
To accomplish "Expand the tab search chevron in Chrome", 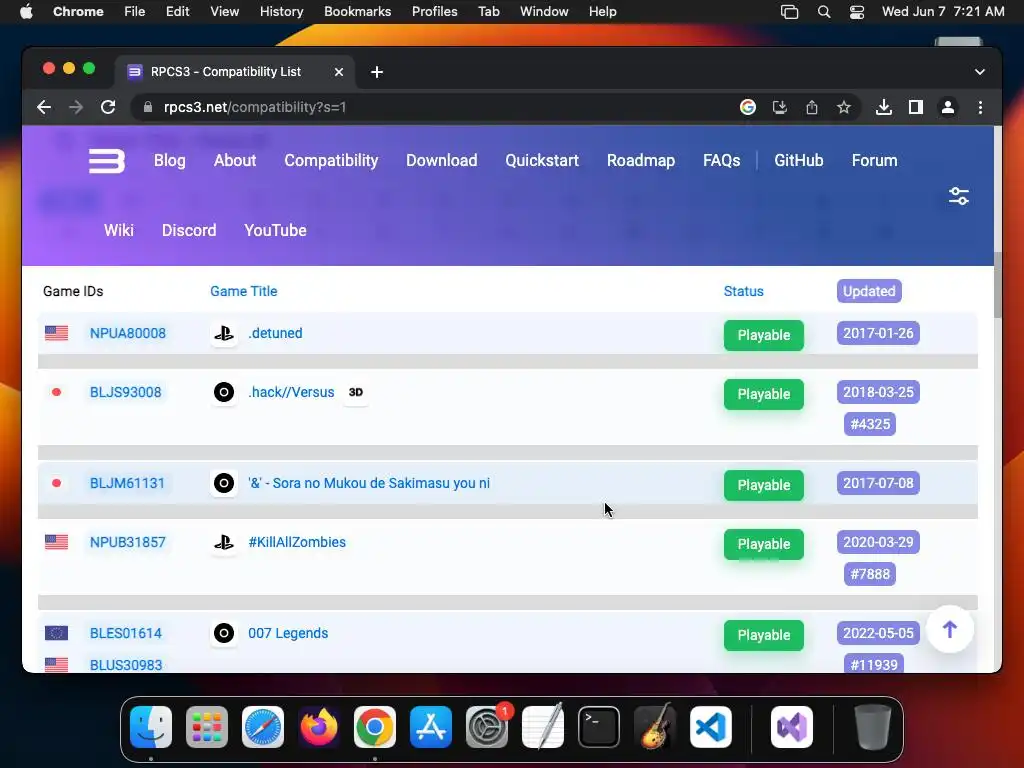I will (980, 72).
